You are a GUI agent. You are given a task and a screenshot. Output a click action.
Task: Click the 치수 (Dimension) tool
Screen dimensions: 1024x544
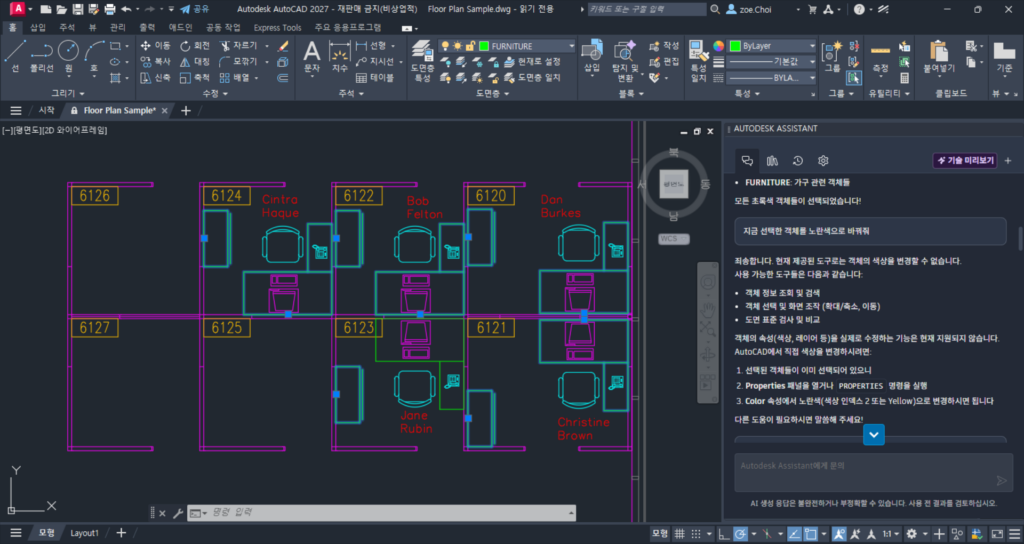click(x=340, y=56)
